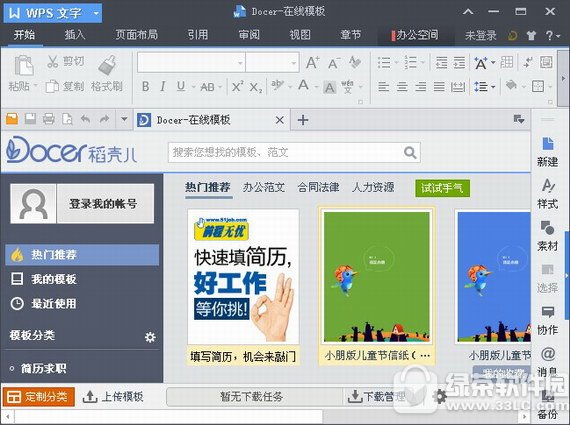Image resolution: width=570 pixels, height=425 pixels.
Task: Open quick access toolbar customize arrow
Action: point(124,119)
